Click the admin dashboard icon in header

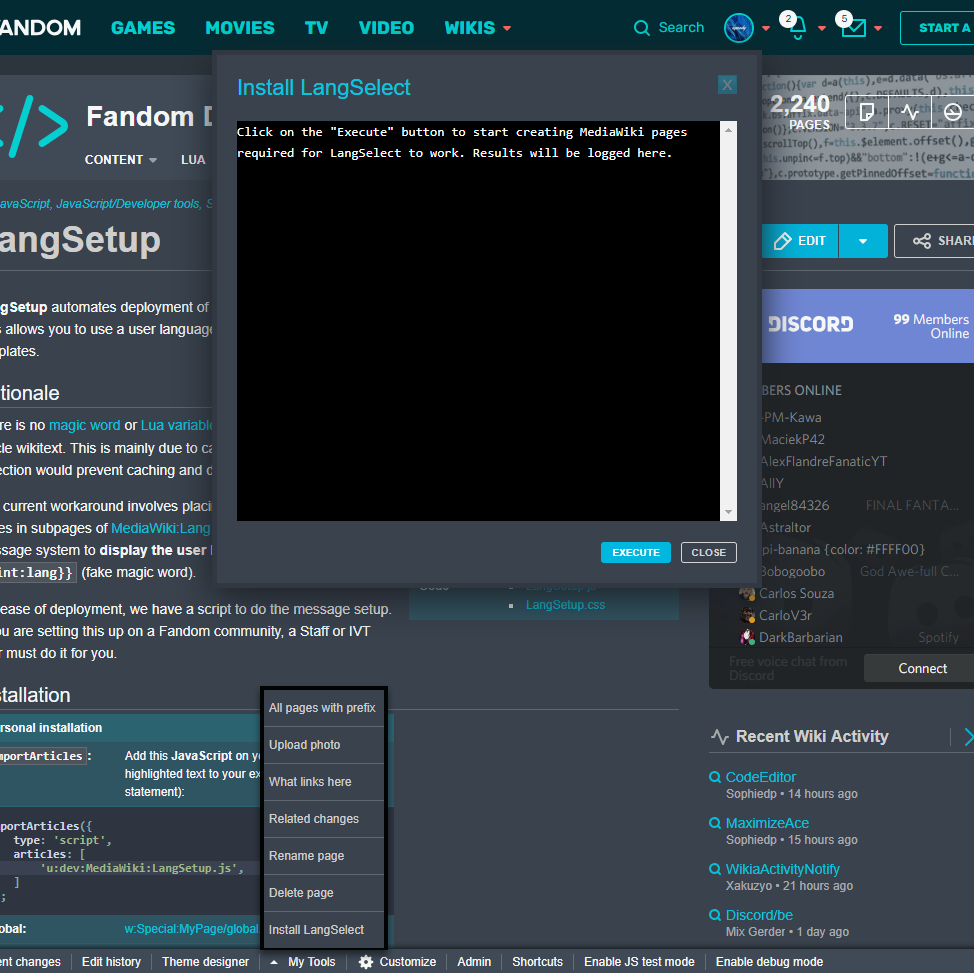(952, 112)
